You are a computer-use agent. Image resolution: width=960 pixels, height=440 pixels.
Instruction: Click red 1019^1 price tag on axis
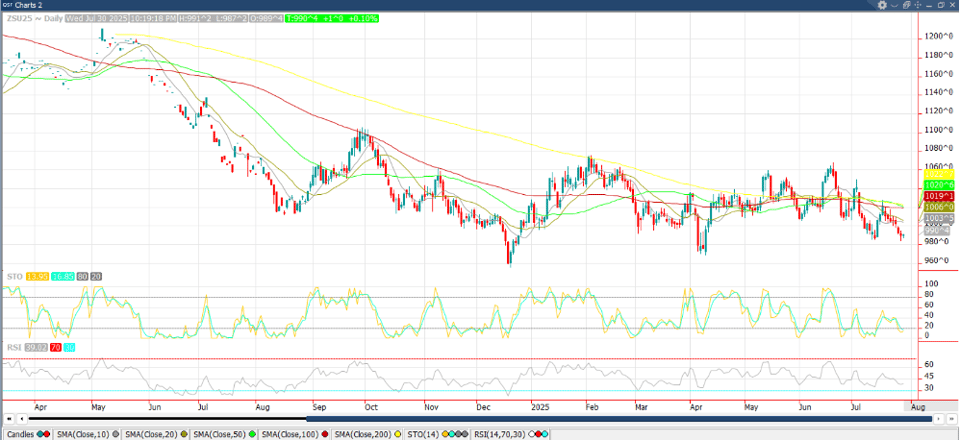click(939, 196)
